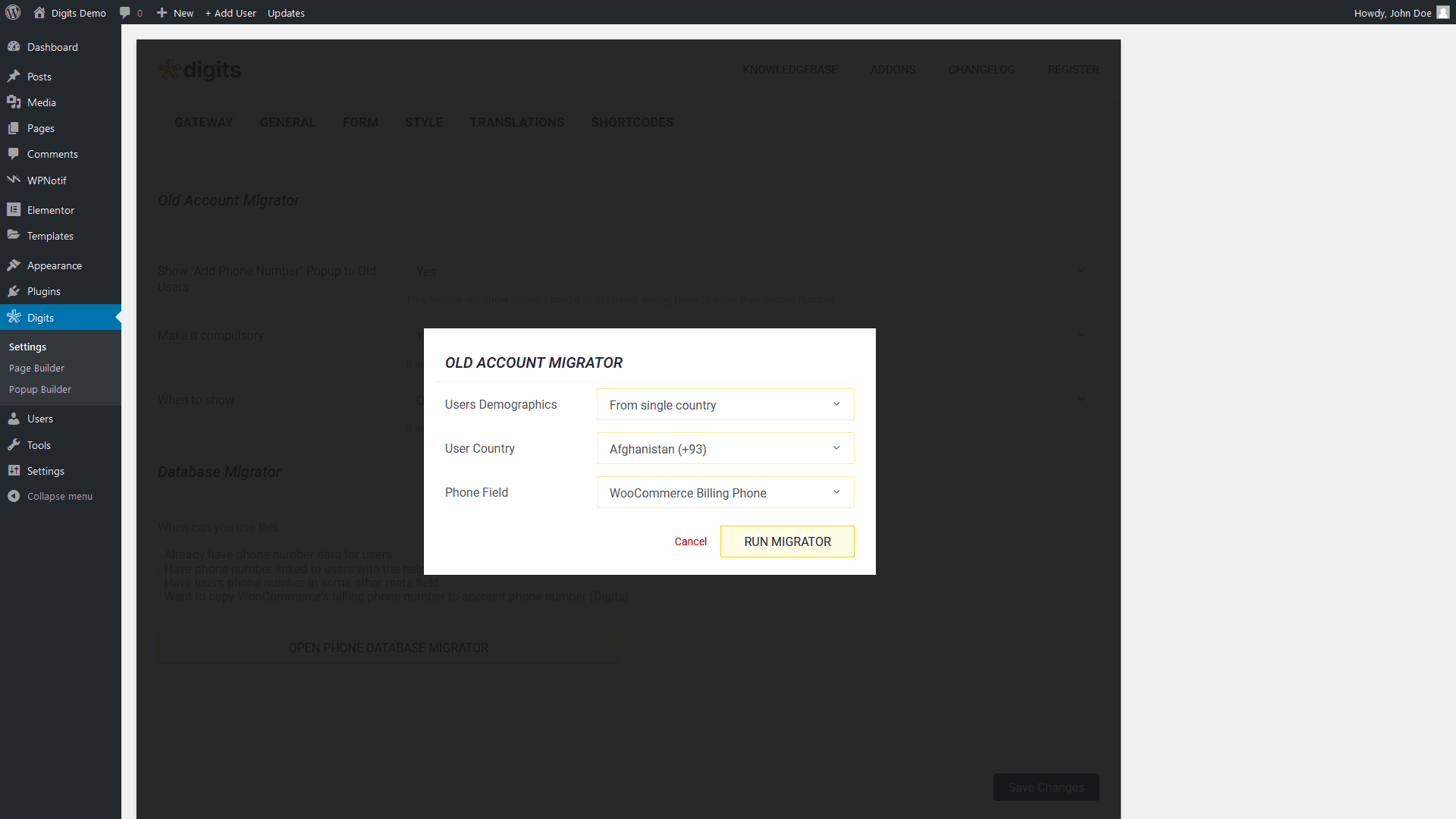This screenshot has height=819, width=1456.
Task: Click the Plugins plug icon
Action: pos(14,290)
